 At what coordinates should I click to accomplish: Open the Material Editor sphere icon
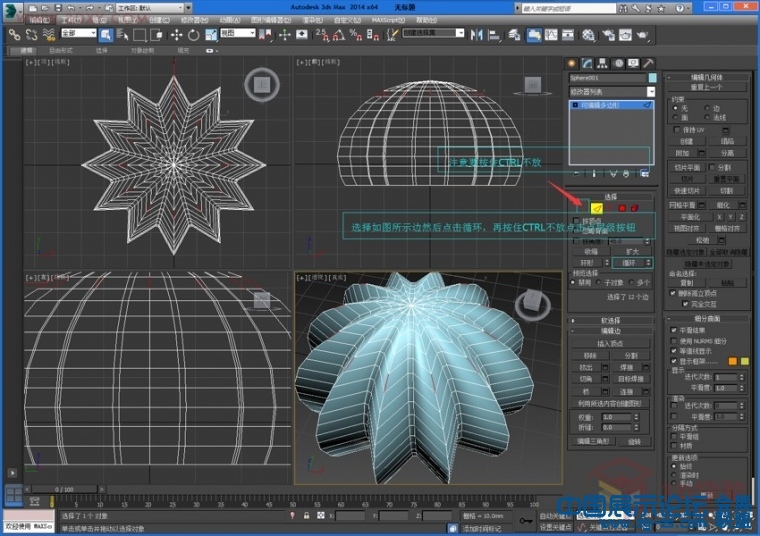588,35
